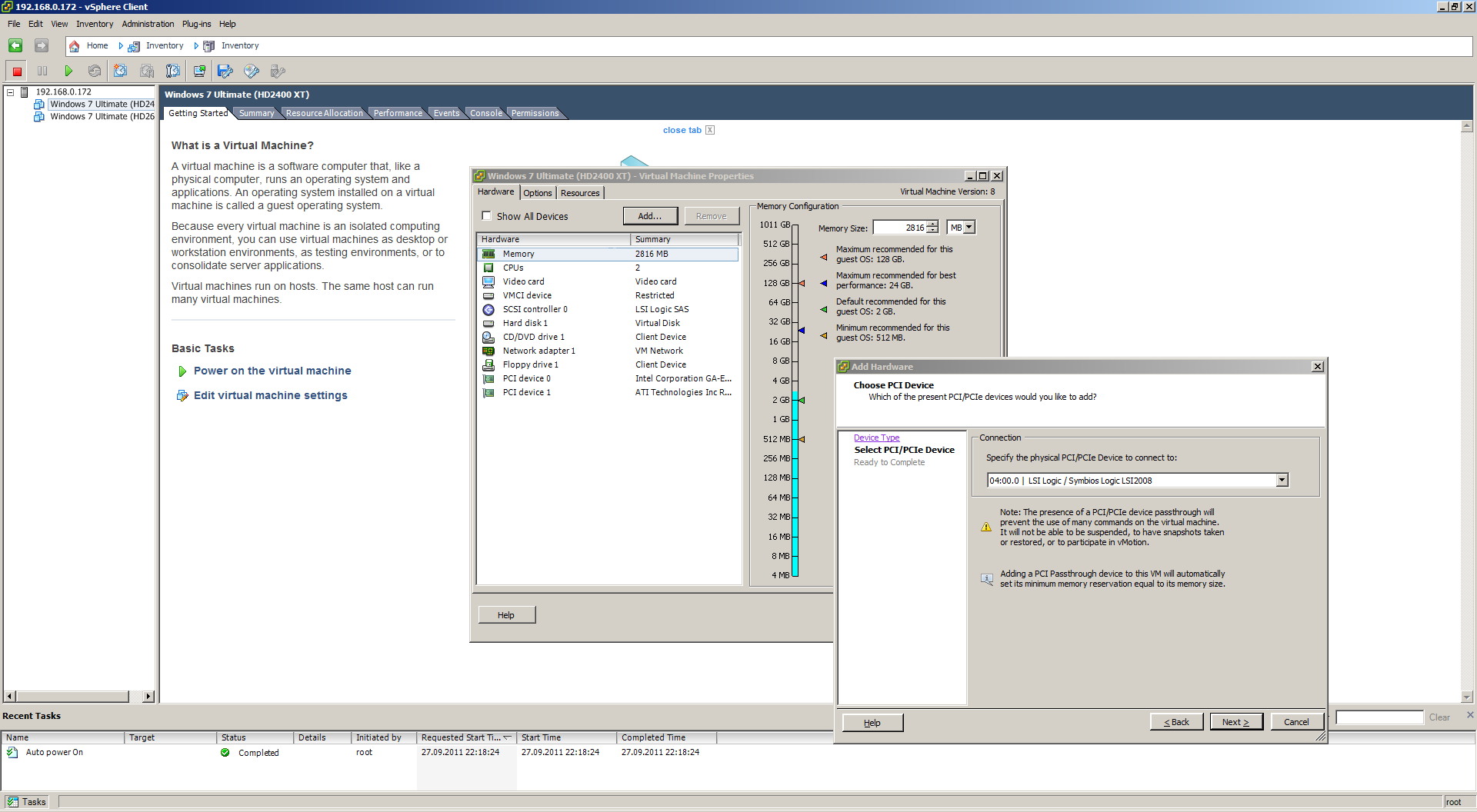
Task: Click the breadcrumb arrow before second Inventory
Action: pos(196,46)
